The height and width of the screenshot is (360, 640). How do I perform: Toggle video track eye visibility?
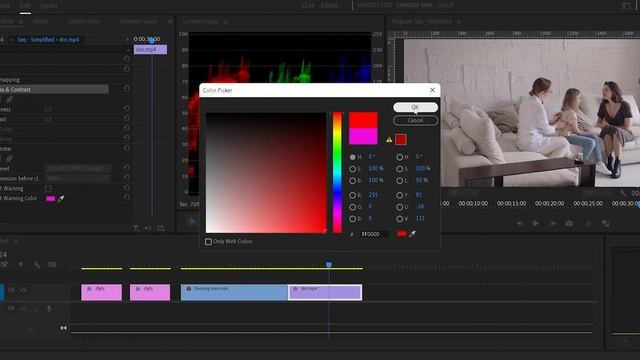click(24, 290)
